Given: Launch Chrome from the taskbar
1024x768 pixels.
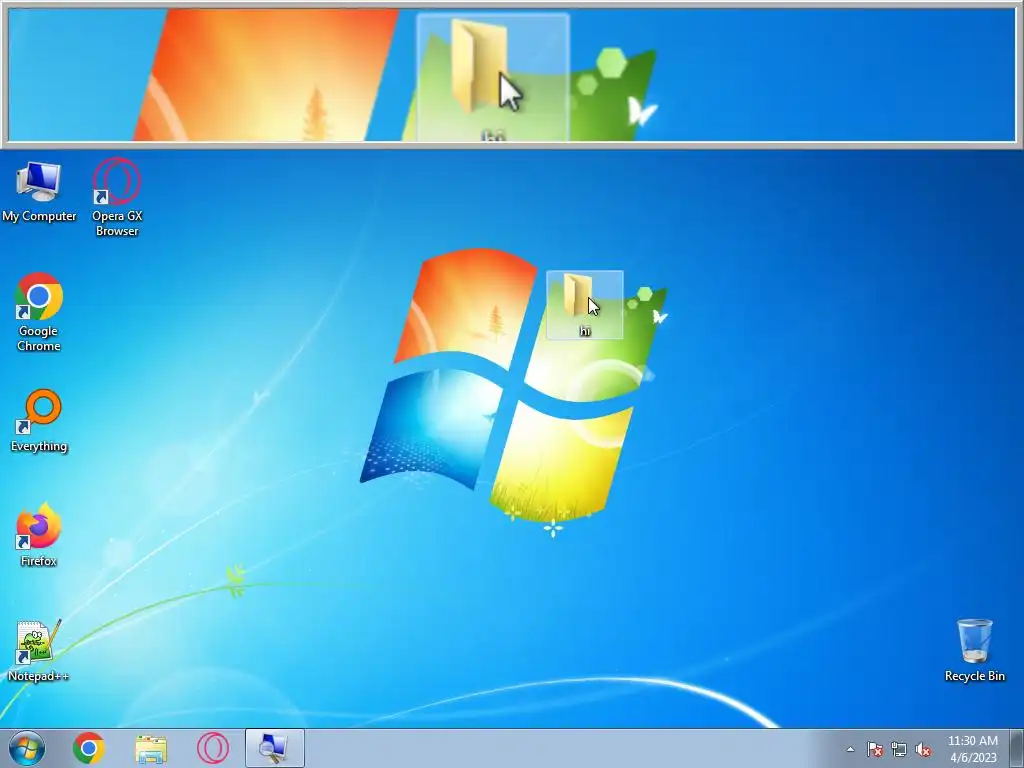Looking at the screenshot, I should tap(89, 748).
